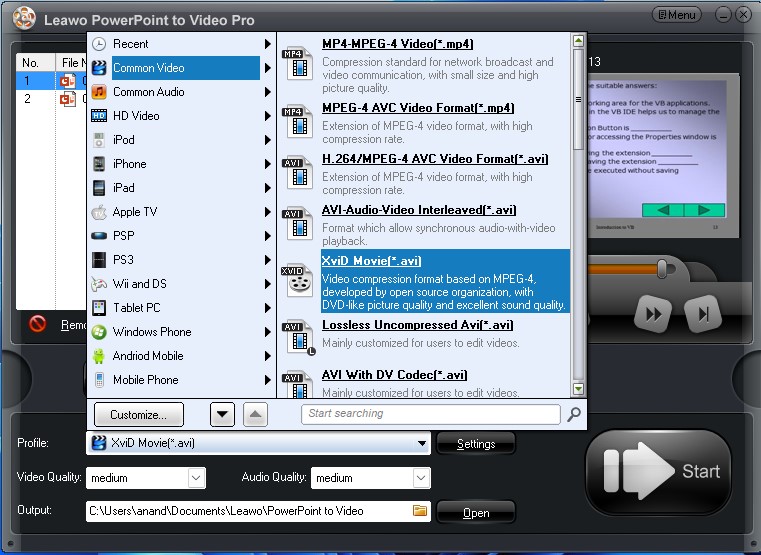The image size is (761, 555).
Task: Click the Lossless Uncompressed Avi icon
Action: click(x=298, y=337)
